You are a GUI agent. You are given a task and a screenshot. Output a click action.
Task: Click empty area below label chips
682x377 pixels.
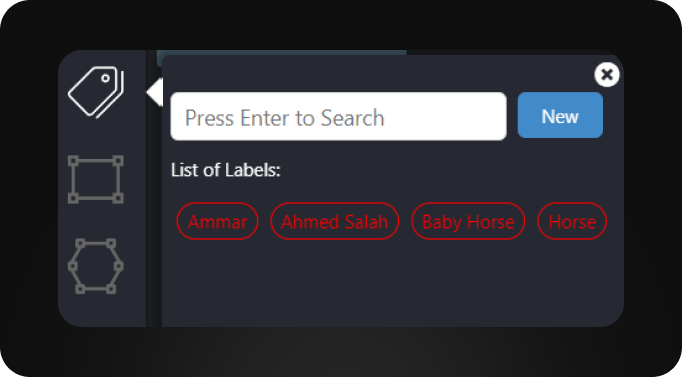(x=391, y=283)
